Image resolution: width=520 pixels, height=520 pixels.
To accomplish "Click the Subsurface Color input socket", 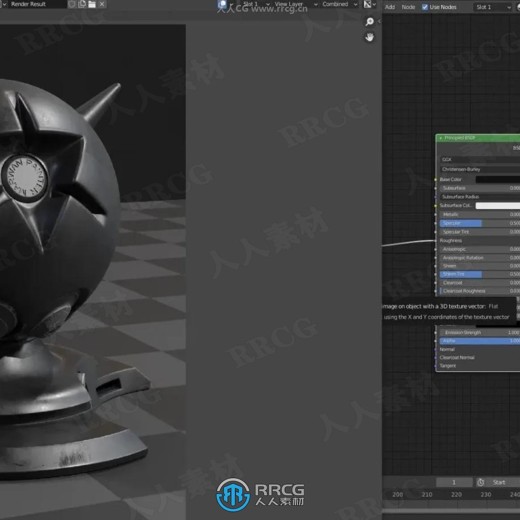I will tap(436, 205).
